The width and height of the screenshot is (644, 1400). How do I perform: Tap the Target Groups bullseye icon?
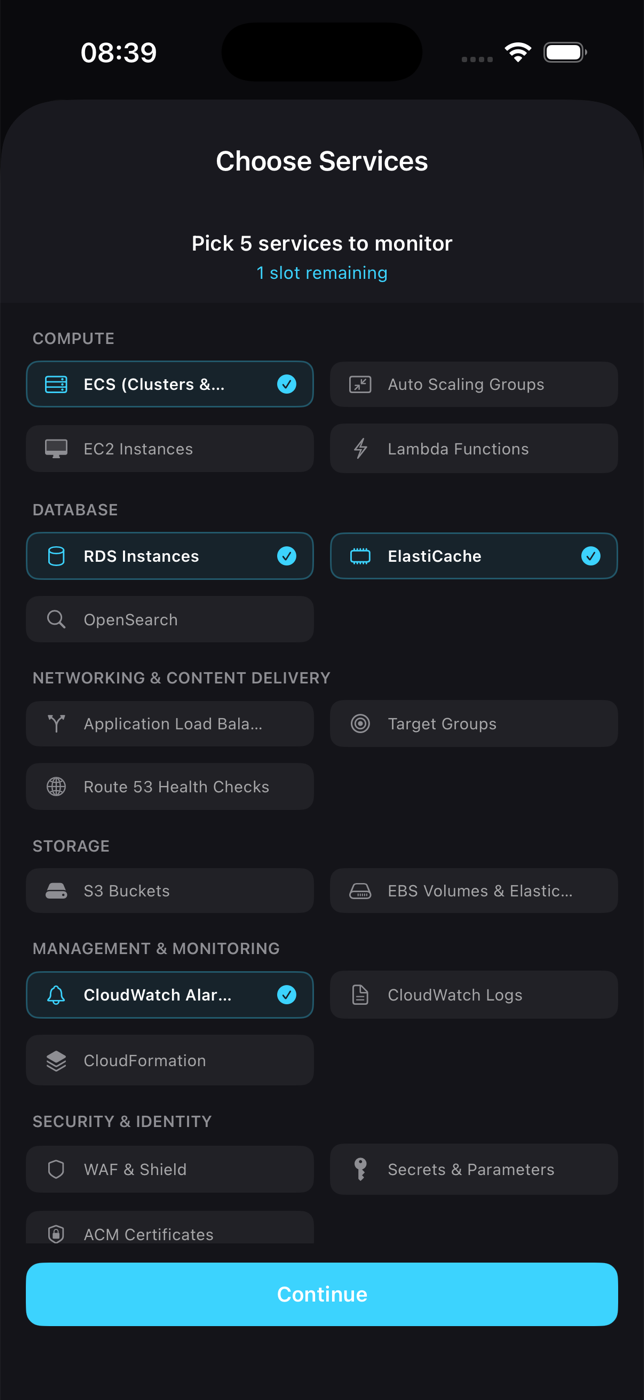tap(360, 724)
